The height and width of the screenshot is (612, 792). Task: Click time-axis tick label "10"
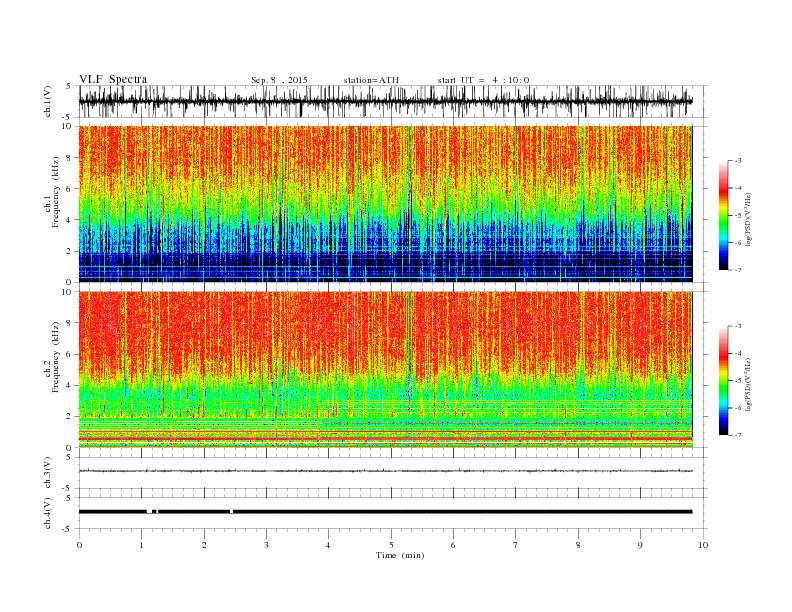(703, 545)
